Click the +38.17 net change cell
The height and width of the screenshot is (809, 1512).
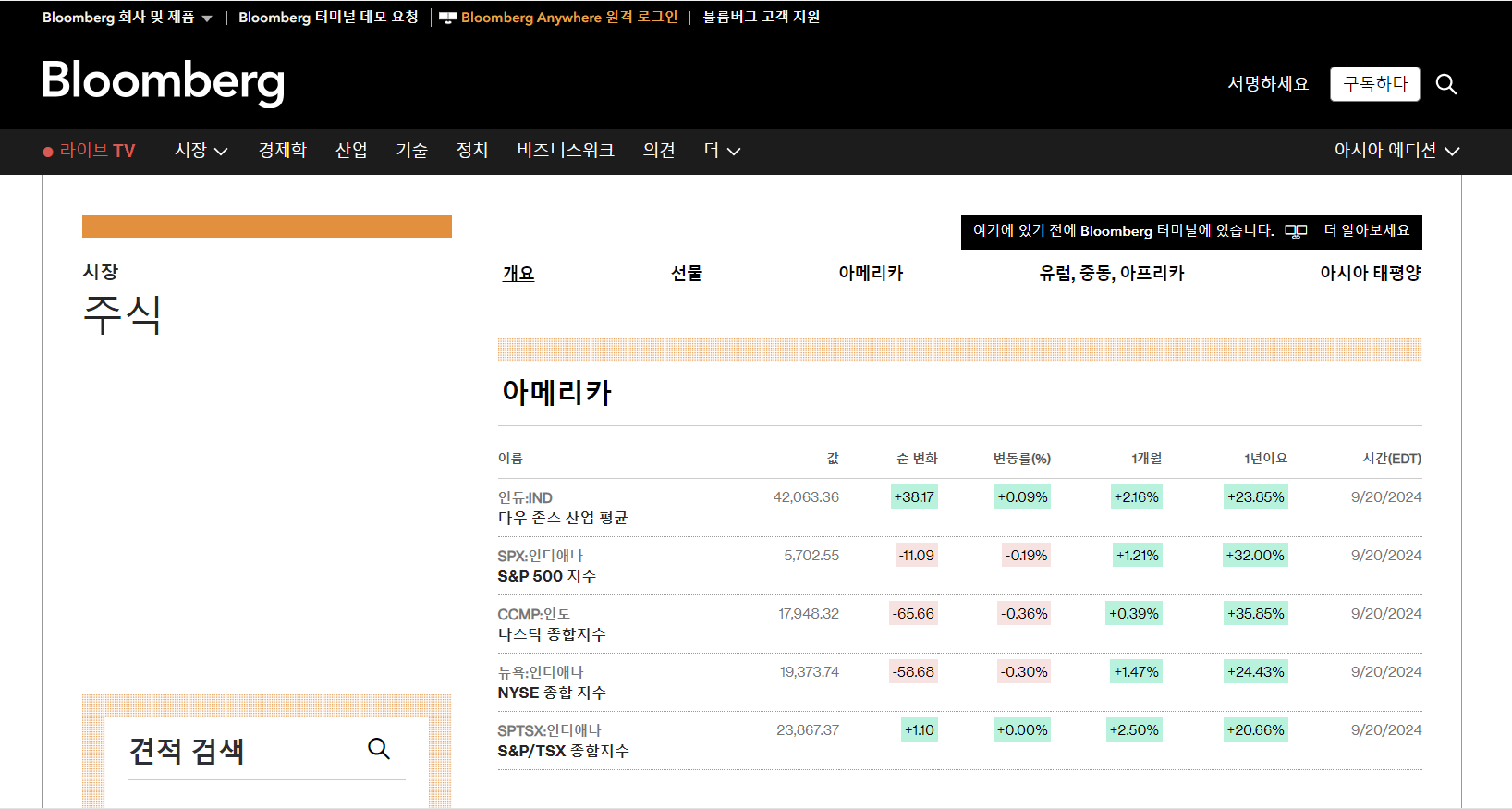click(x=914, y=497)
